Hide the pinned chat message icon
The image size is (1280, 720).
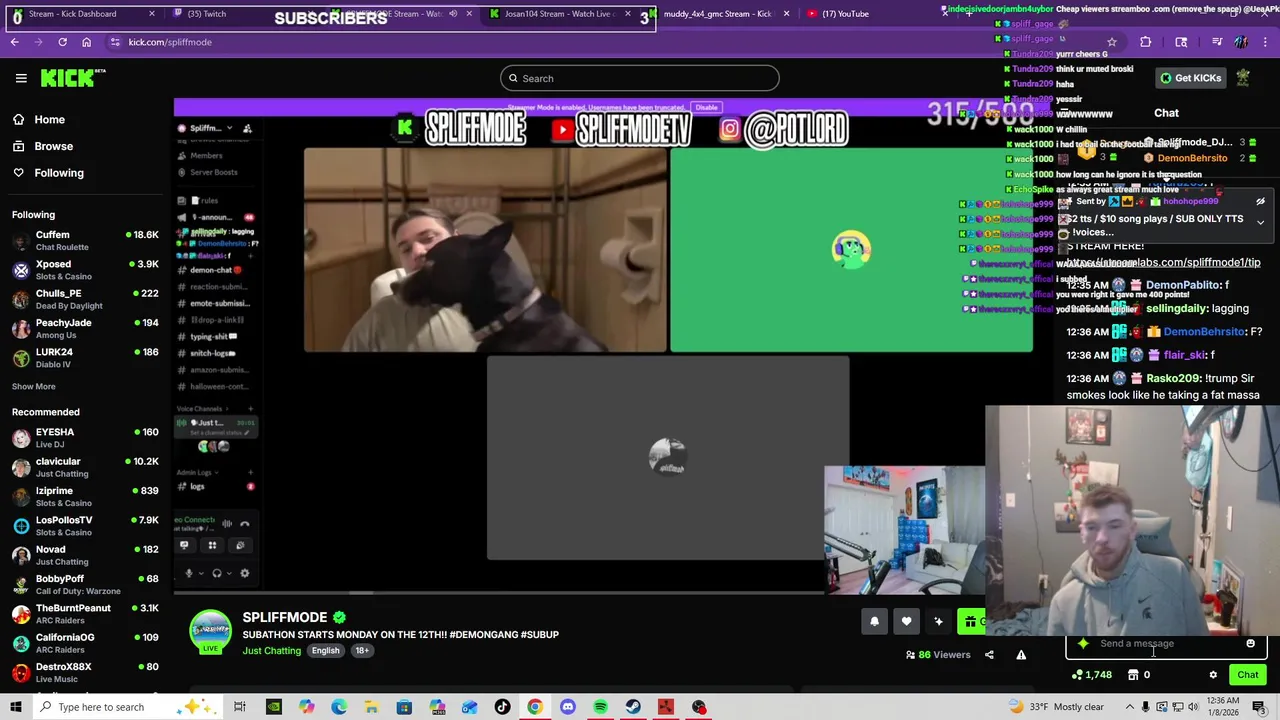1260,202
